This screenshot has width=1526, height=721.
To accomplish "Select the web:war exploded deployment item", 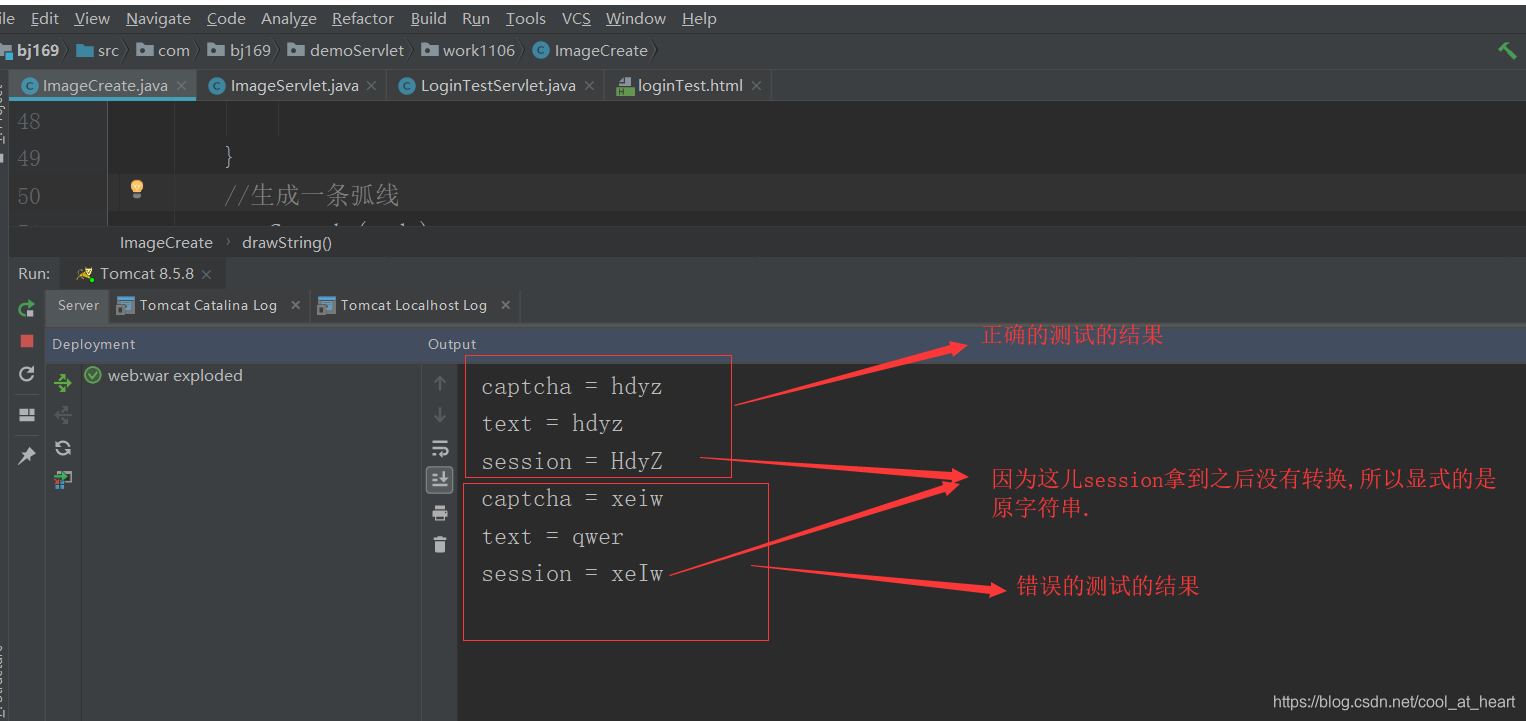I will (164, 376).
